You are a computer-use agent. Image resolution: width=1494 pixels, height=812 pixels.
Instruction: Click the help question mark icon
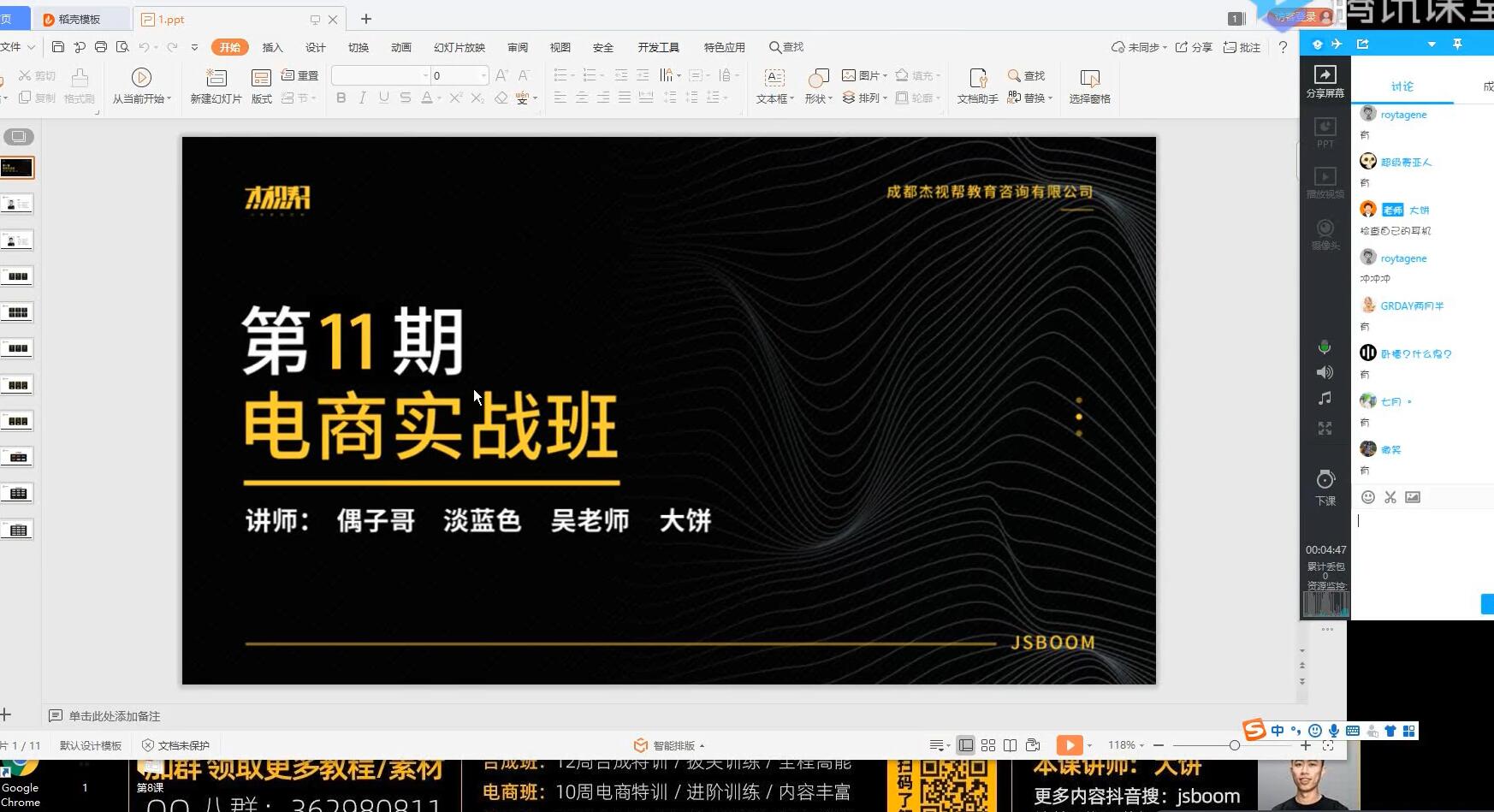[x=1283, y=47]
